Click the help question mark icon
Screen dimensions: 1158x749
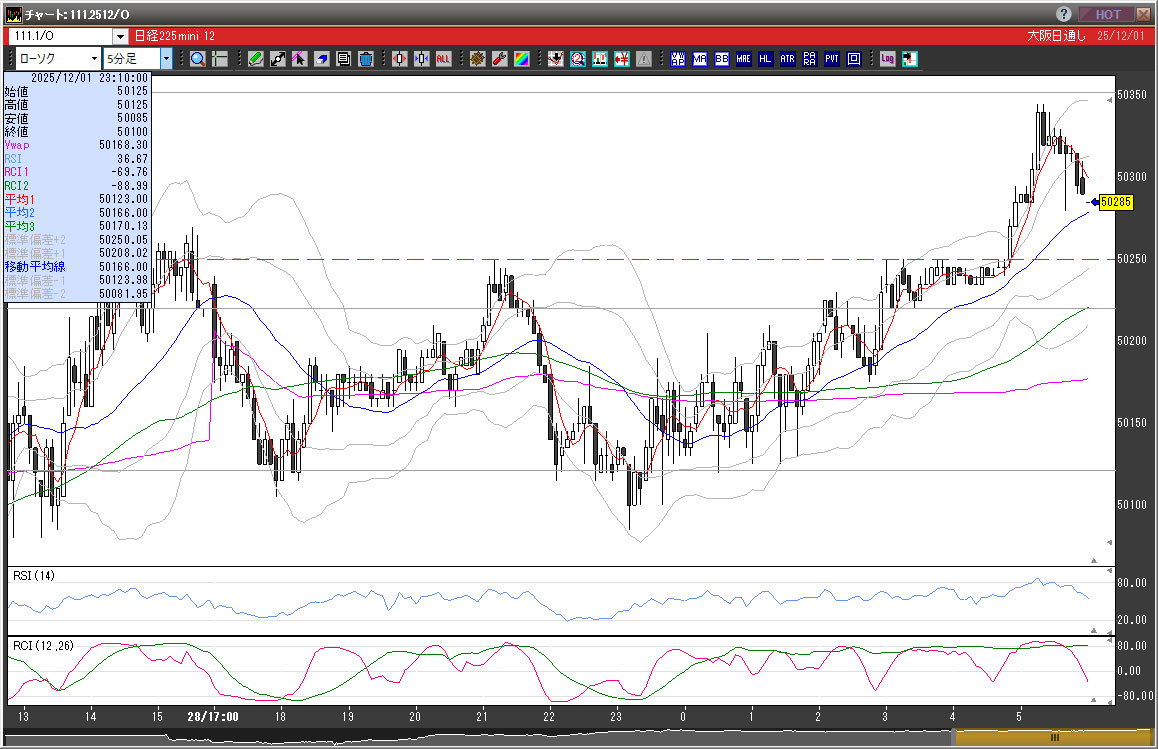pyautogui.click(x=1064, y=14)
